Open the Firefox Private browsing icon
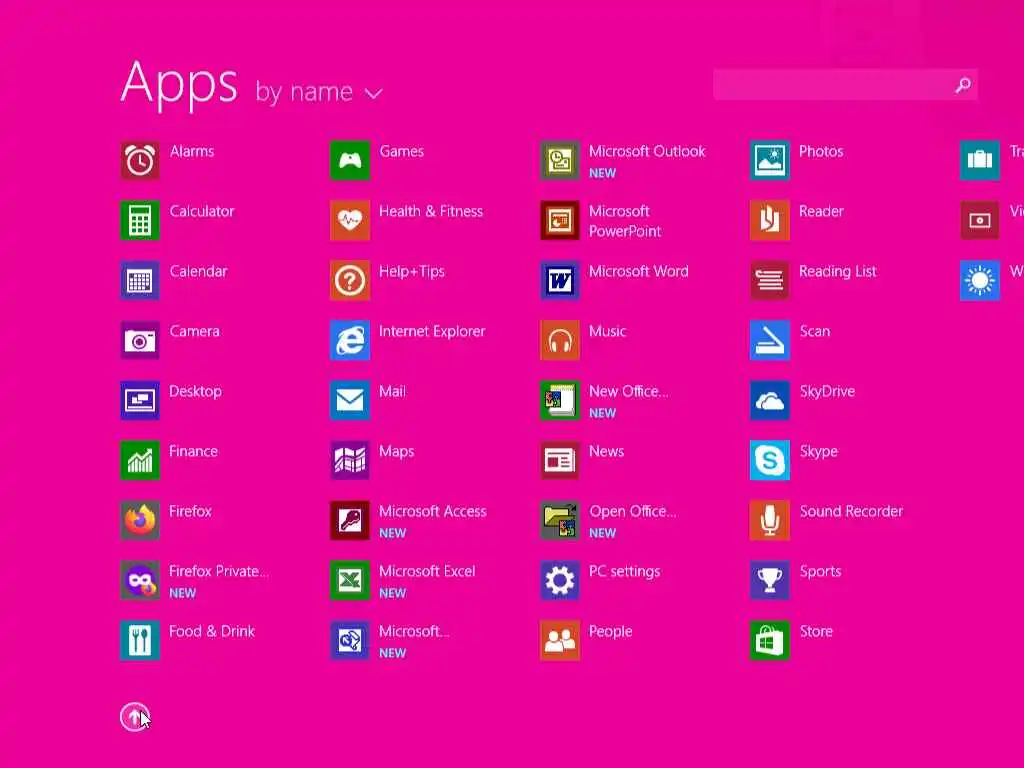The height and width of the screenshot is (768, 1024). pos(140,581)
